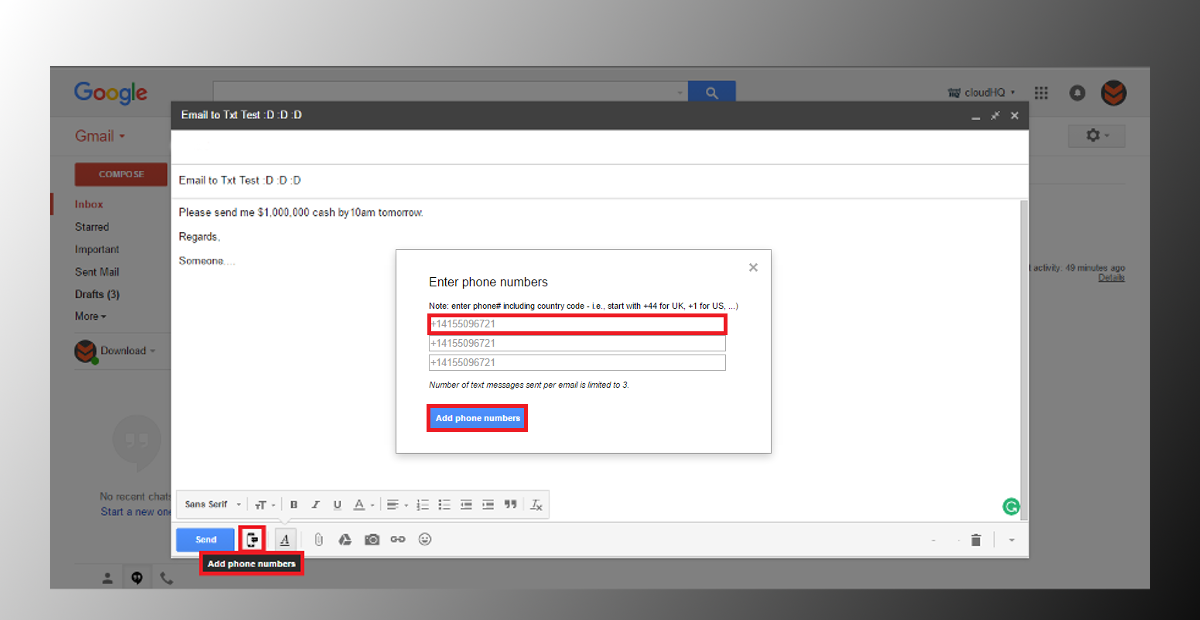This screenshot has height=620, width=1200.
Task: Insert a photo with the camera icon
Action: [x=372, y=540]
